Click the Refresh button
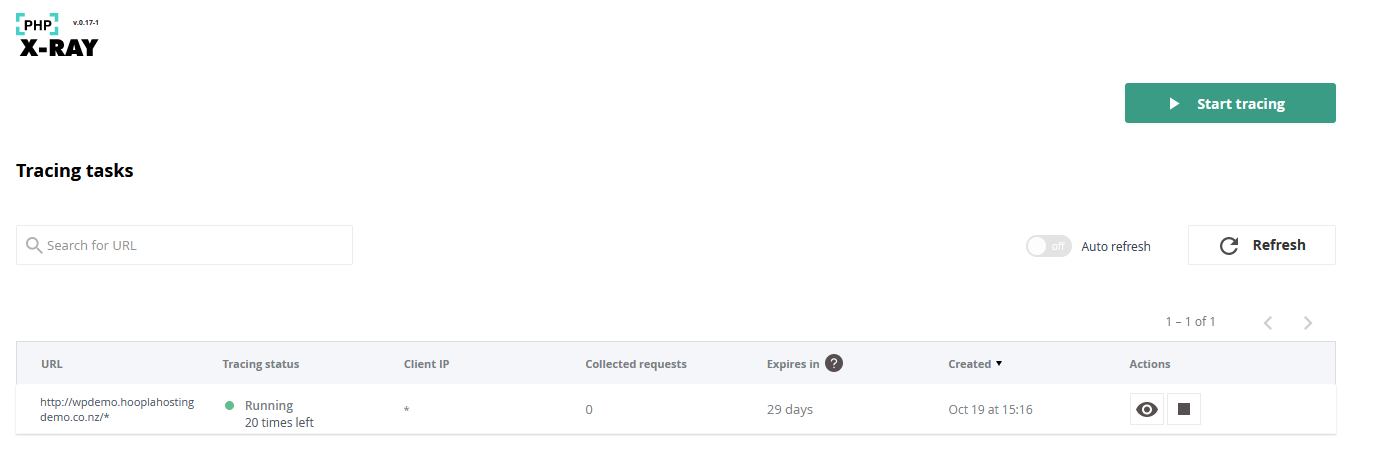Screen dimensions: 1381x464 coord(1261,245)
